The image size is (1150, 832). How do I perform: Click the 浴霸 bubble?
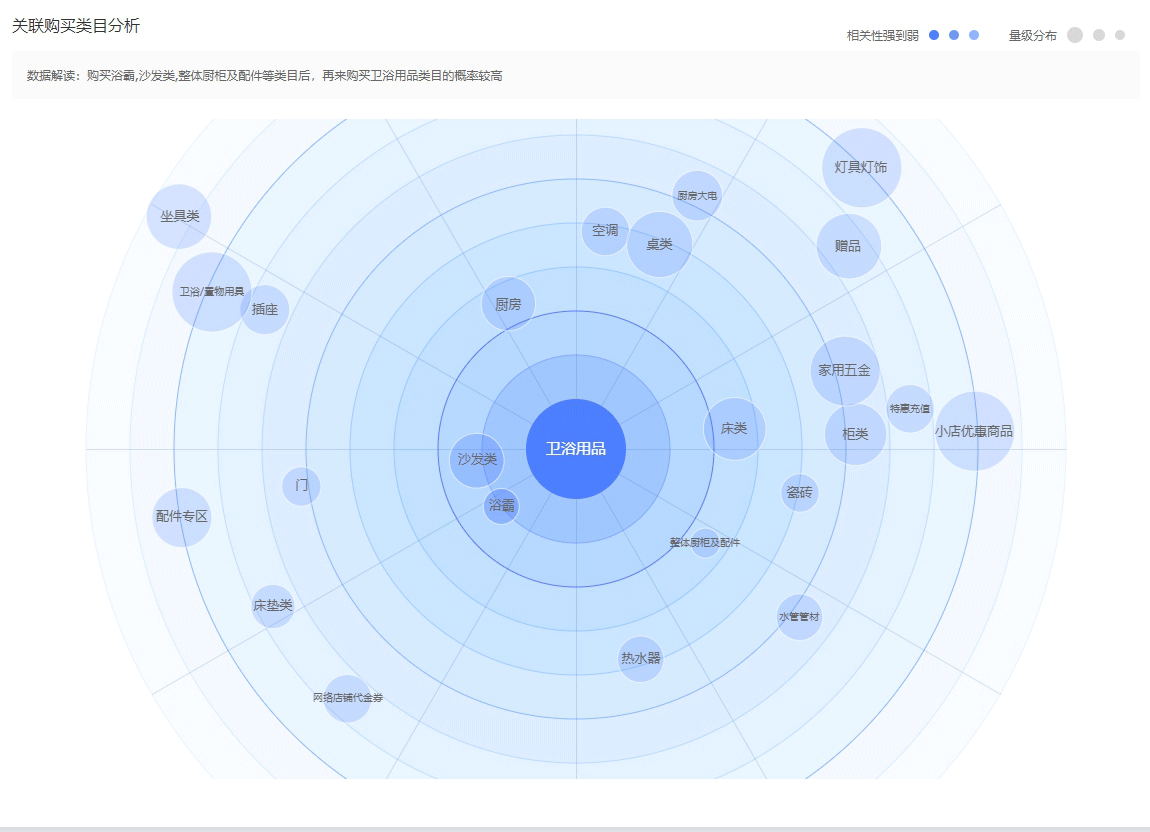point(502,506)
